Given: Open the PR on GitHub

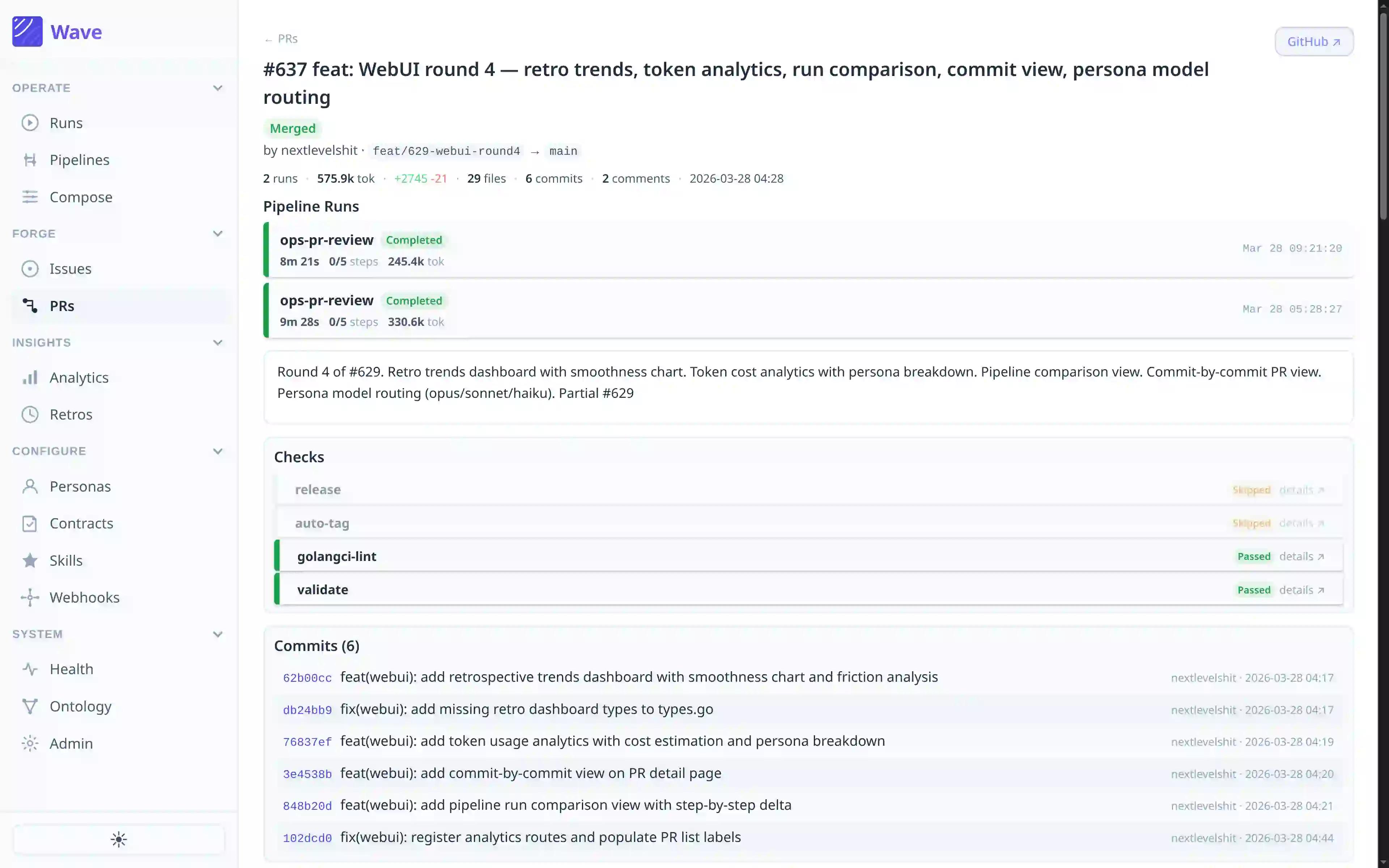Looking at the screenshot, I should click(x=1314, y=41).
